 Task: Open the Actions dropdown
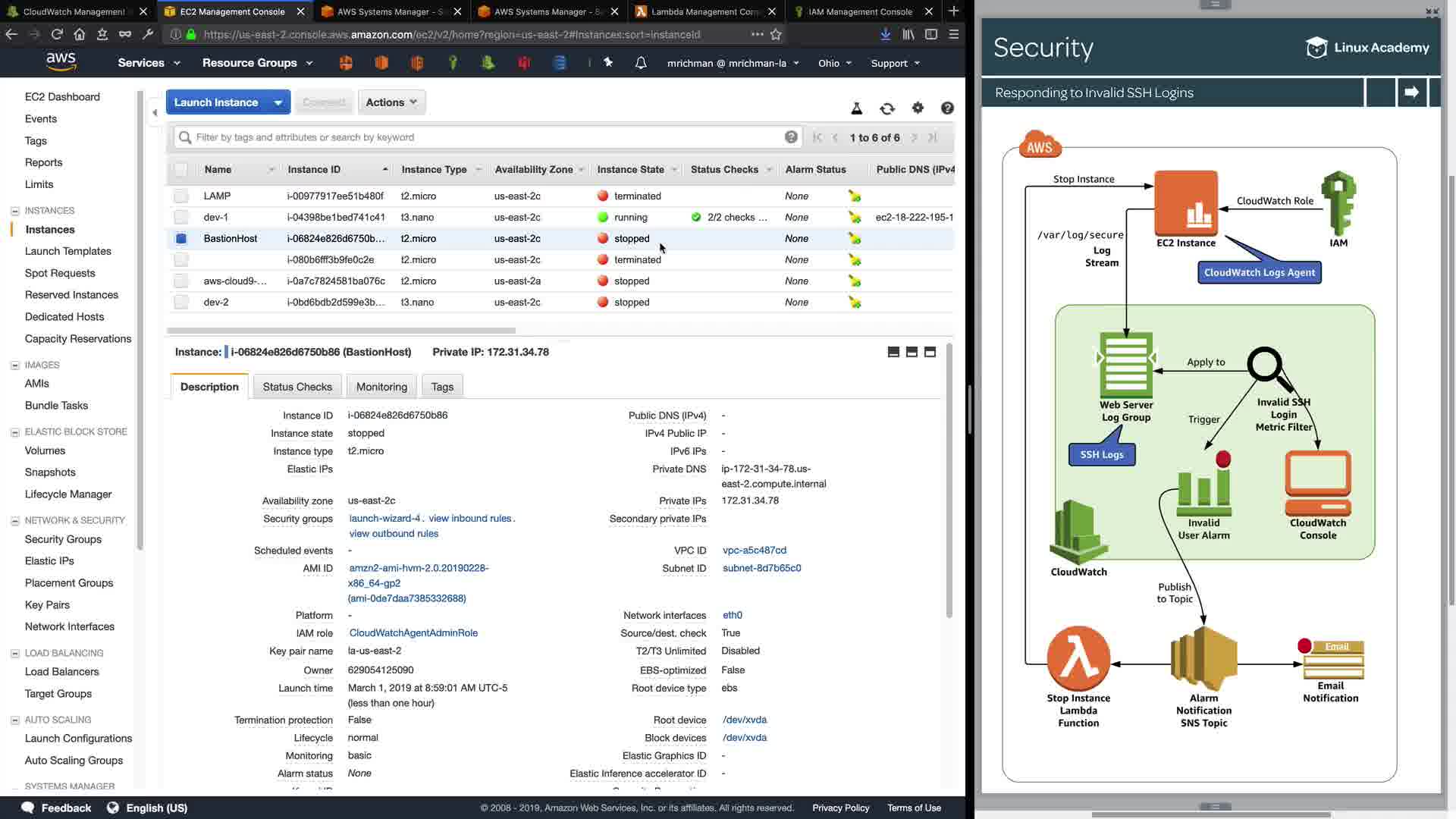(x=391, y=102)
